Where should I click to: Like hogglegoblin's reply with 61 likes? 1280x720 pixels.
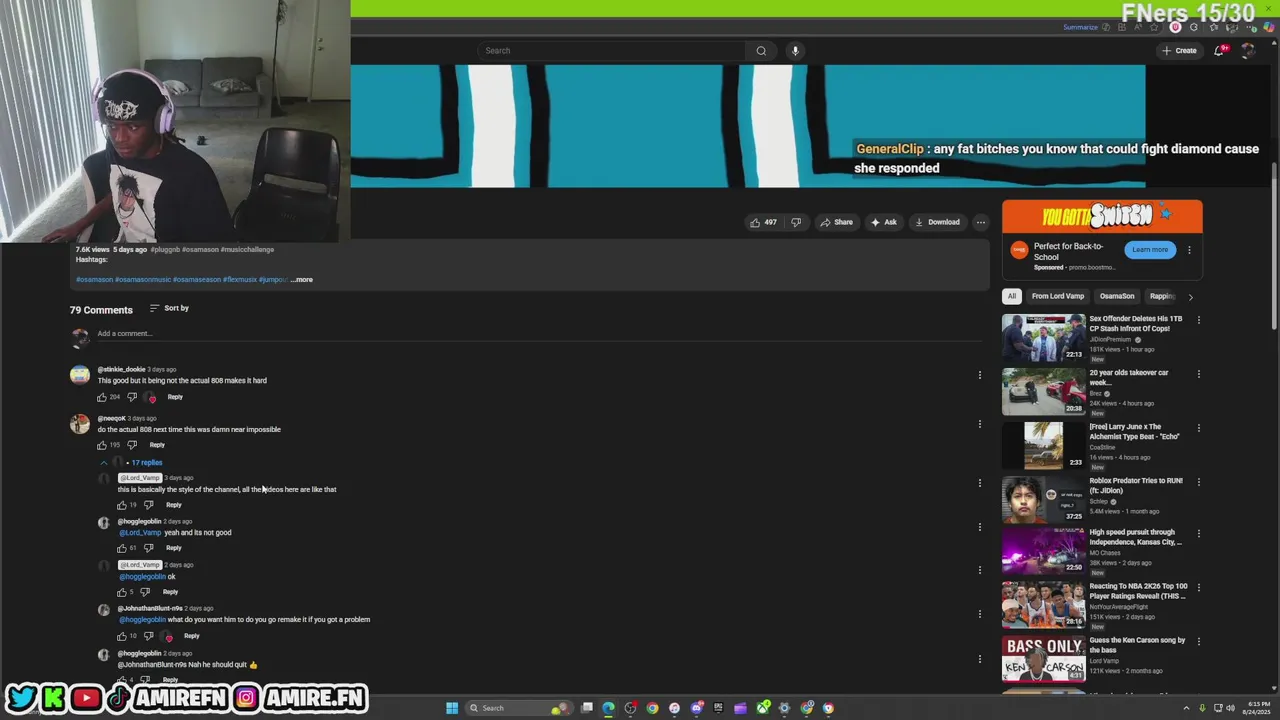click(x=122, y=548)
